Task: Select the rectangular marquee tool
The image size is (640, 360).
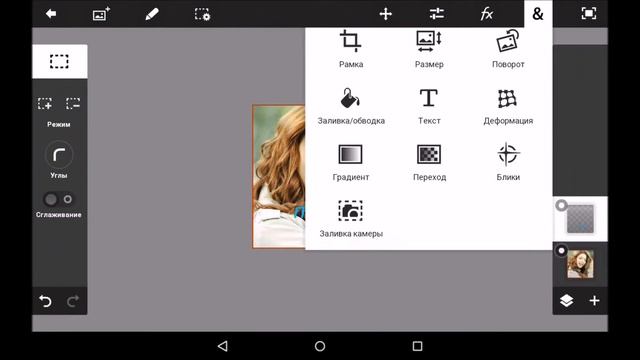Action: pos(60,62)
